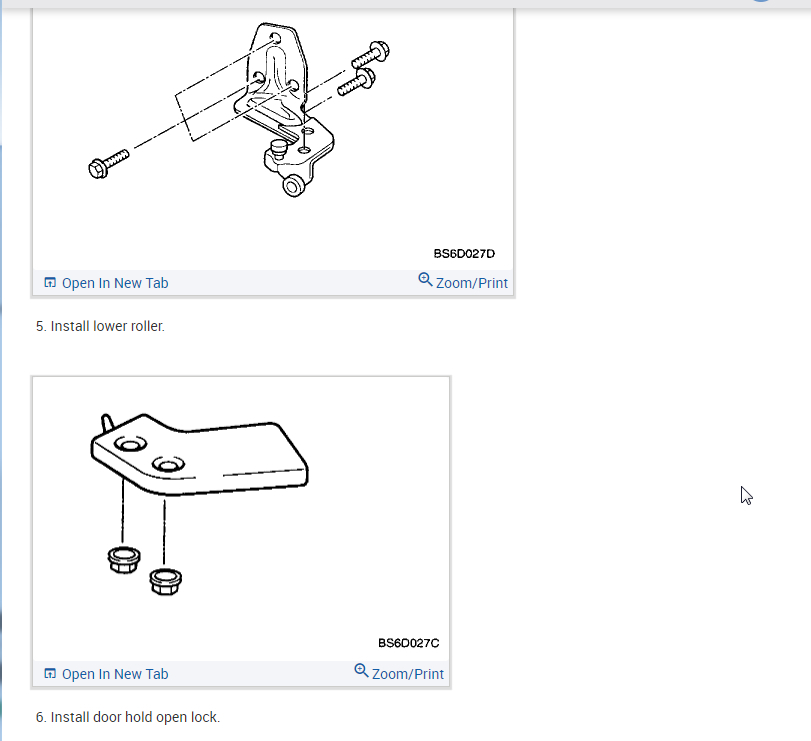Click the single bolt at roller diagram's lower left
The image size is (811, 741).
108,164
